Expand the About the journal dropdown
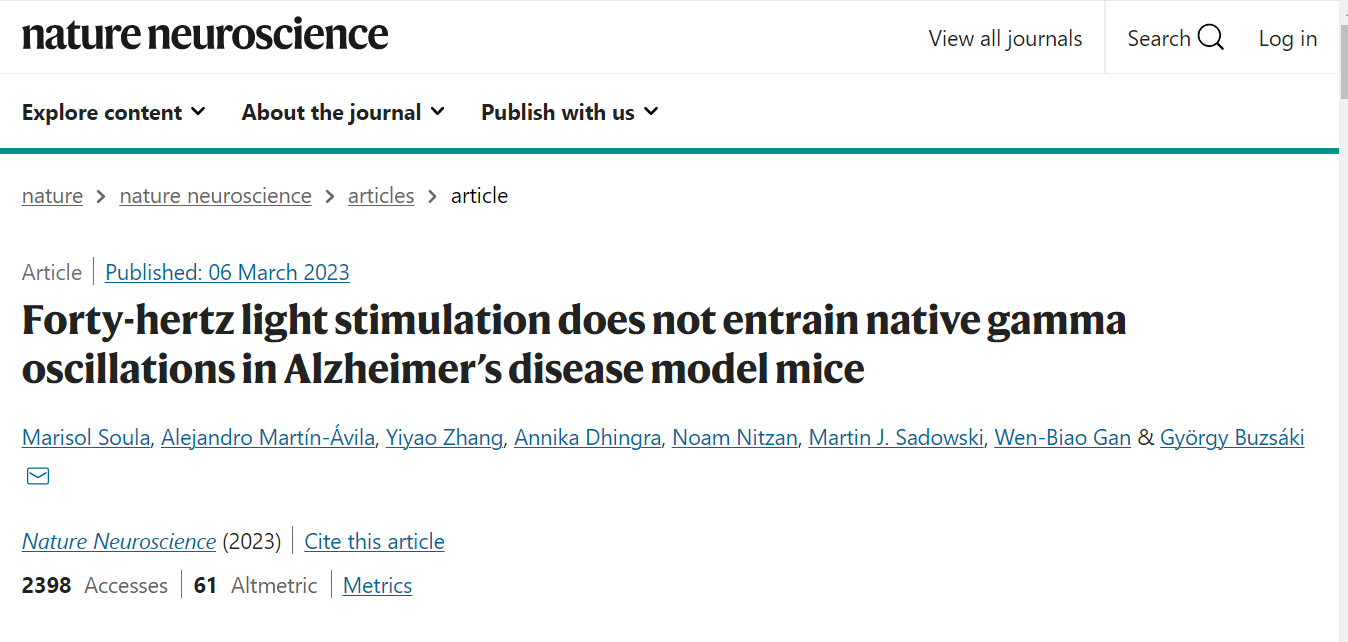The width and height of the screenshot is (1348, 642). [x=343, y=112]
